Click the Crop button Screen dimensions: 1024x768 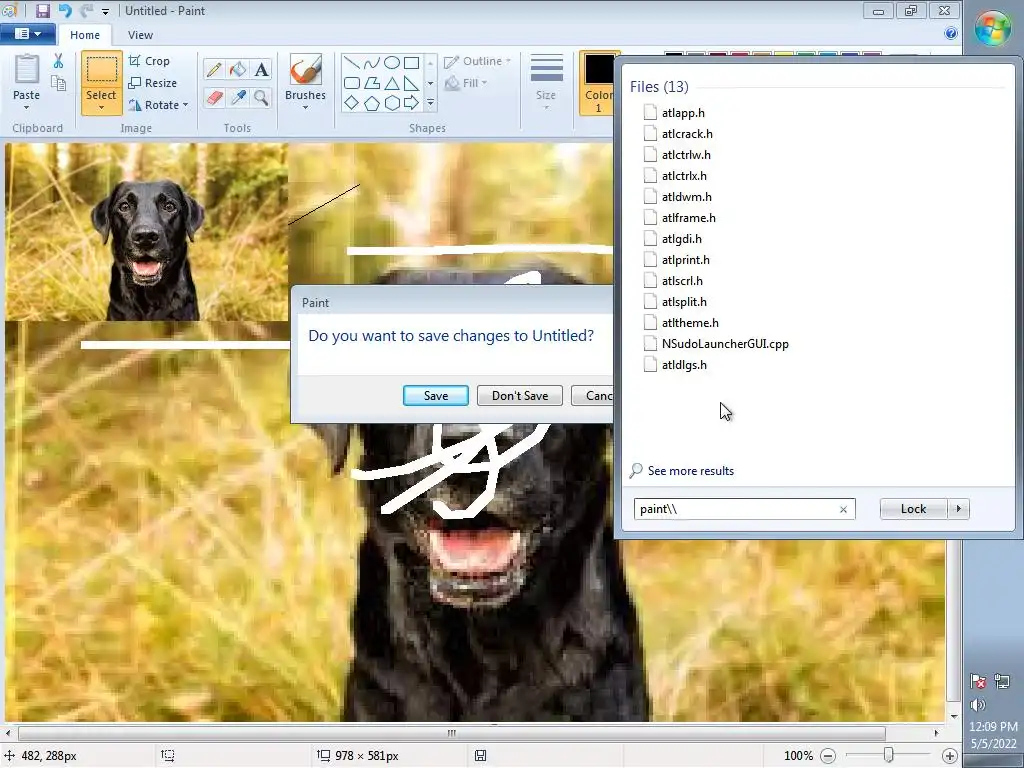[x=150, y=61]
